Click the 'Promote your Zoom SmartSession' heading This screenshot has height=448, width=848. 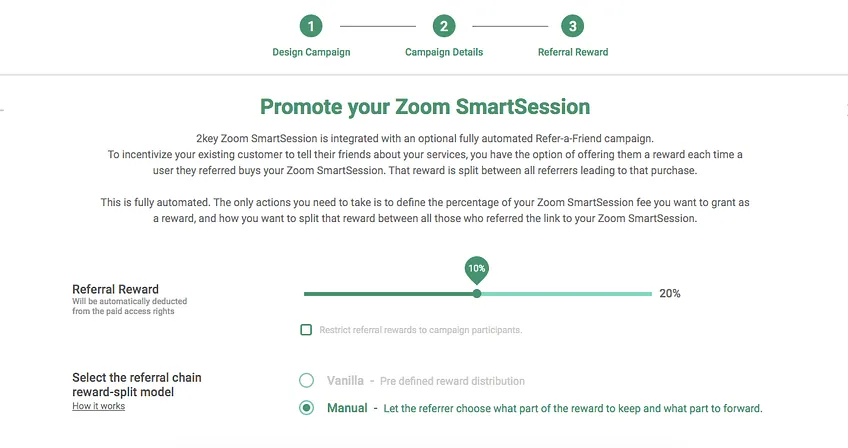pos(425,107)
